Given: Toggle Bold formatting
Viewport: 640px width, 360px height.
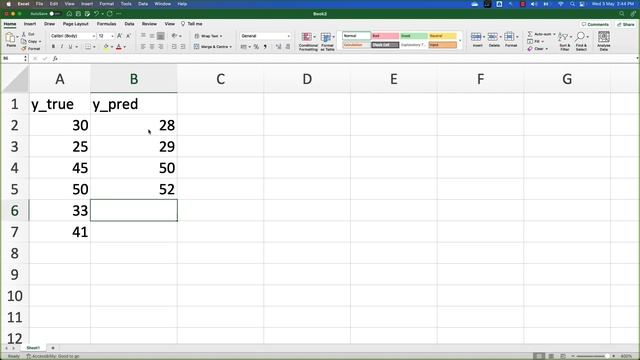Looking at the screenshot, I should (53, 47).
